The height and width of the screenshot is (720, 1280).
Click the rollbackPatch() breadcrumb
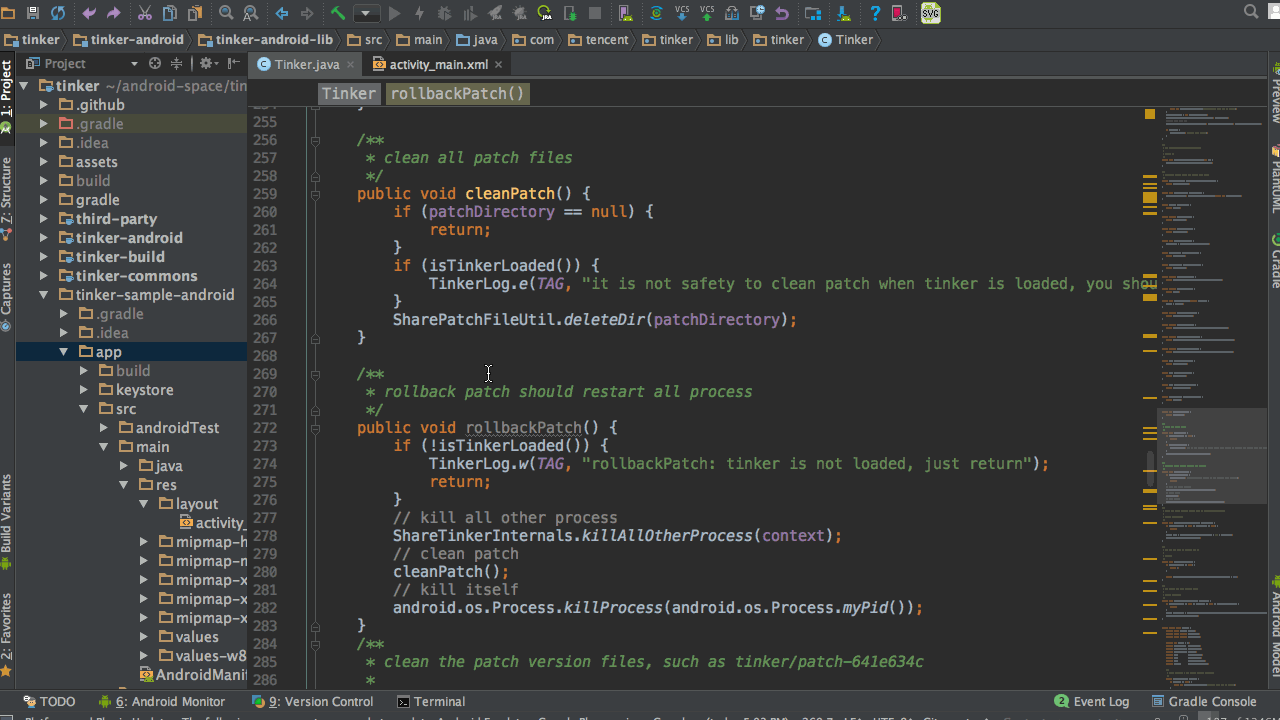point(457,94)
